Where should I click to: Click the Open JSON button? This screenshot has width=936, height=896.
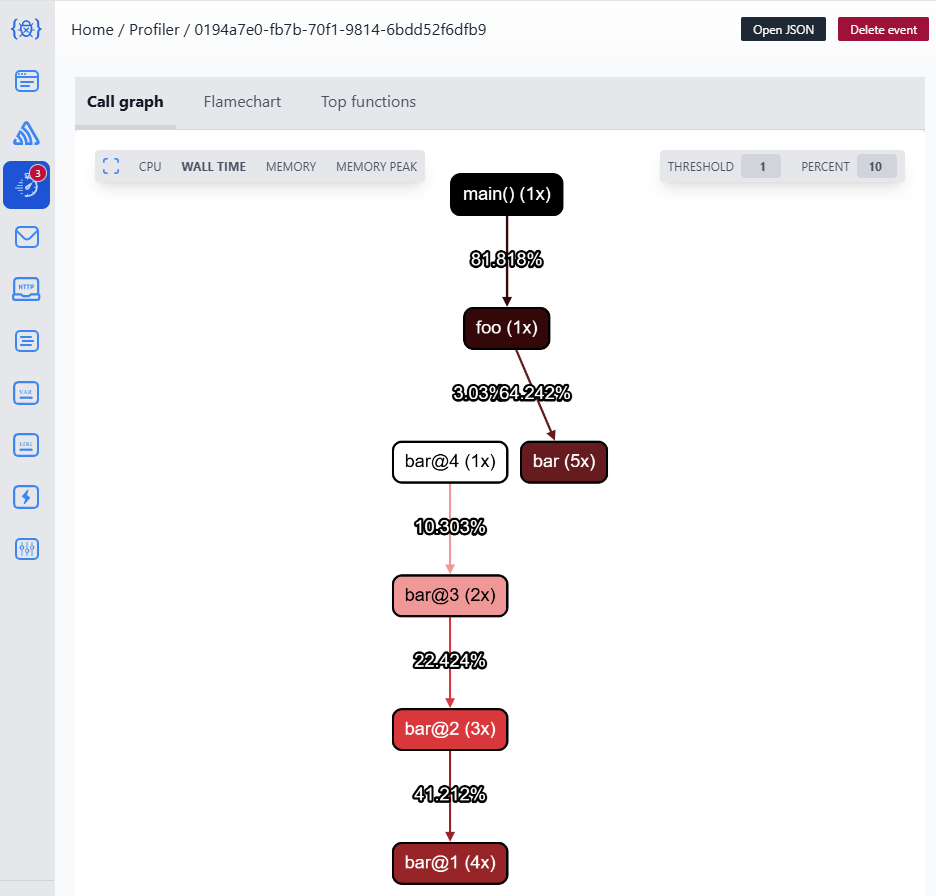(784, 29)
